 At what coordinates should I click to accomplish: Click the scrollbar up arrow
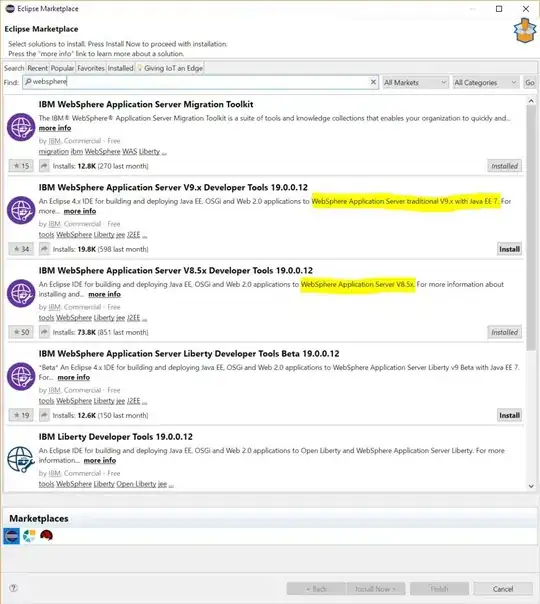click(531, 101)
